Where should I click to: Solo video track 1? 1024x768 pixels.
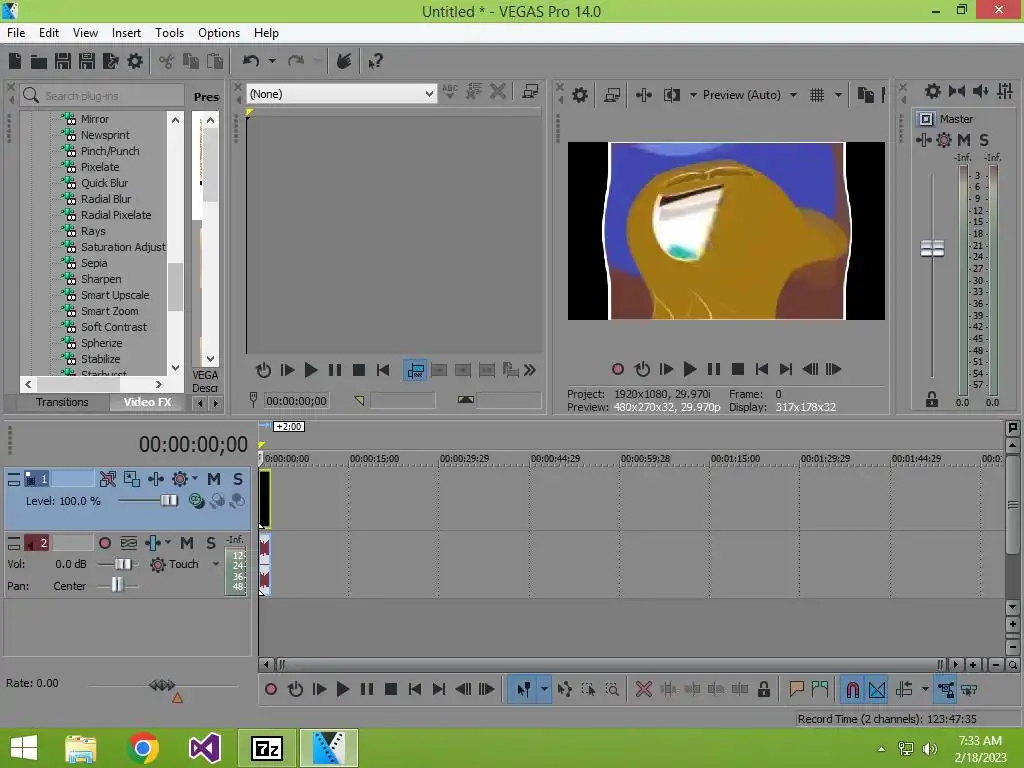click(x=238, y=479)
